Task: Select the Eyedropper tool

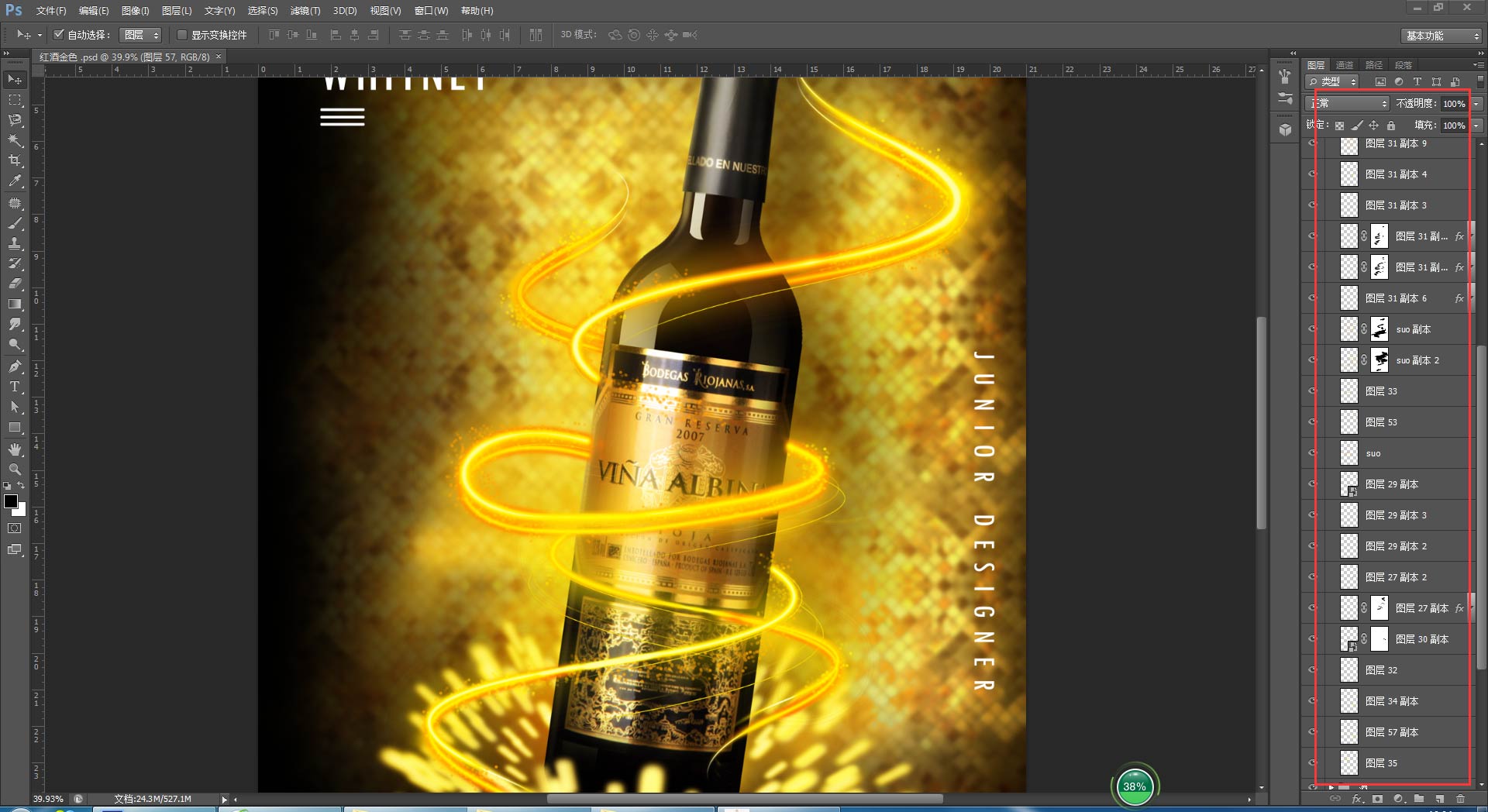Action: click(15, 181)
